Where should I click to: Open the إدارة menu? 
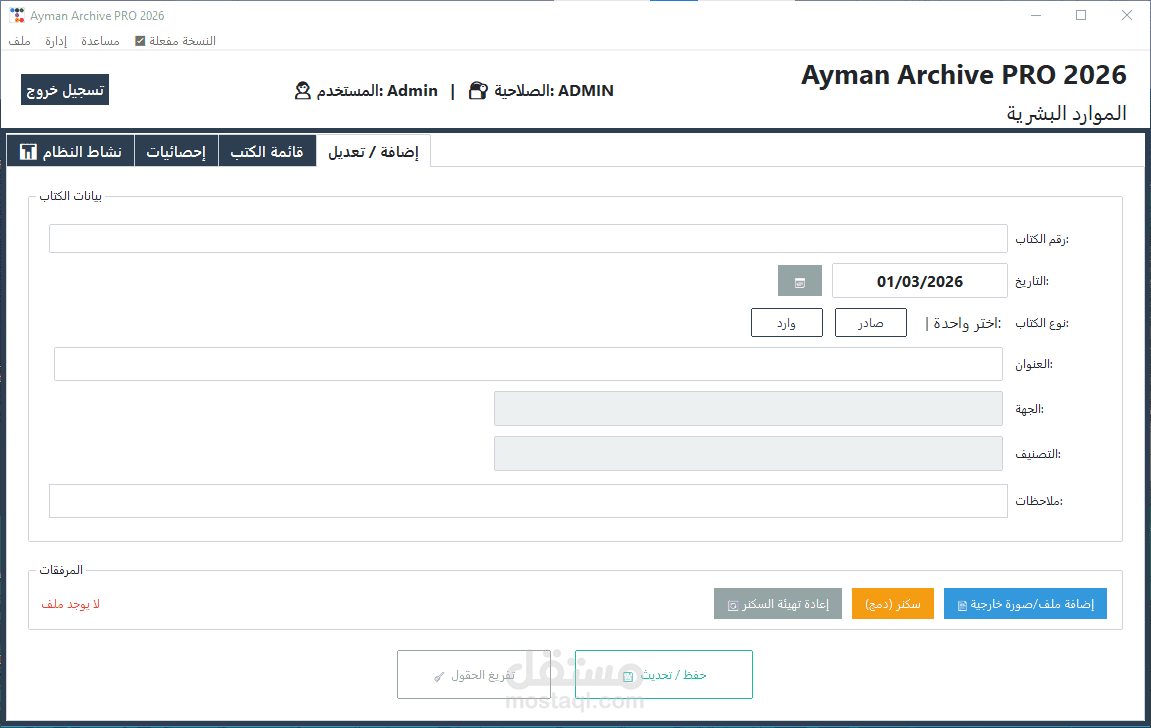pos(56,41)
